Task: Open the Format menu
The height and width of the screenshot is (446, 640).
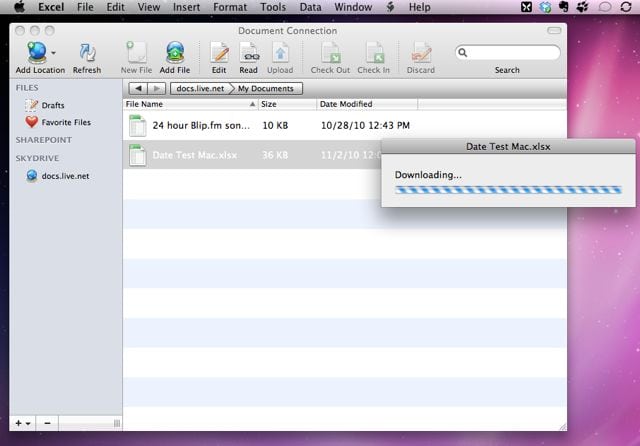Action: 230,7
